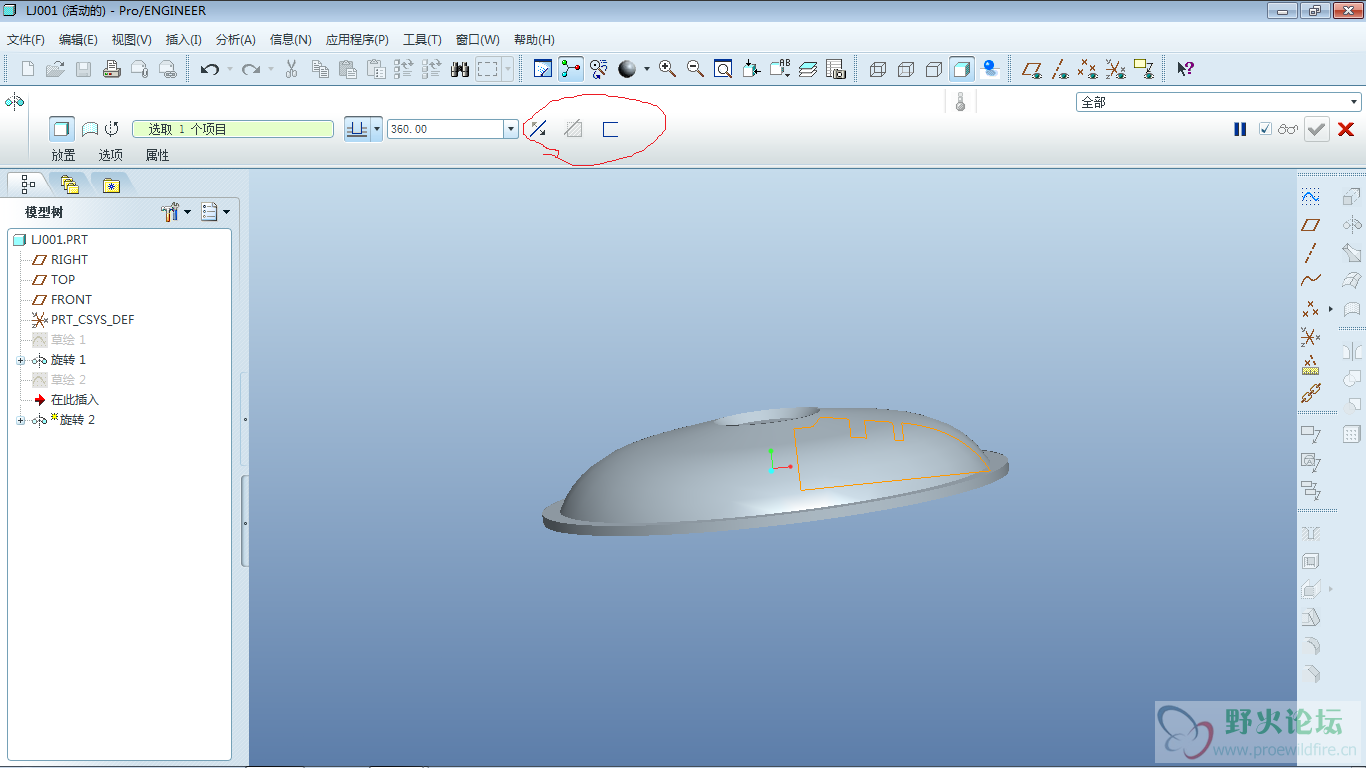Switch to hidden line display
This screenshot has height=768, width=1366.
click(x=906, y=69)
